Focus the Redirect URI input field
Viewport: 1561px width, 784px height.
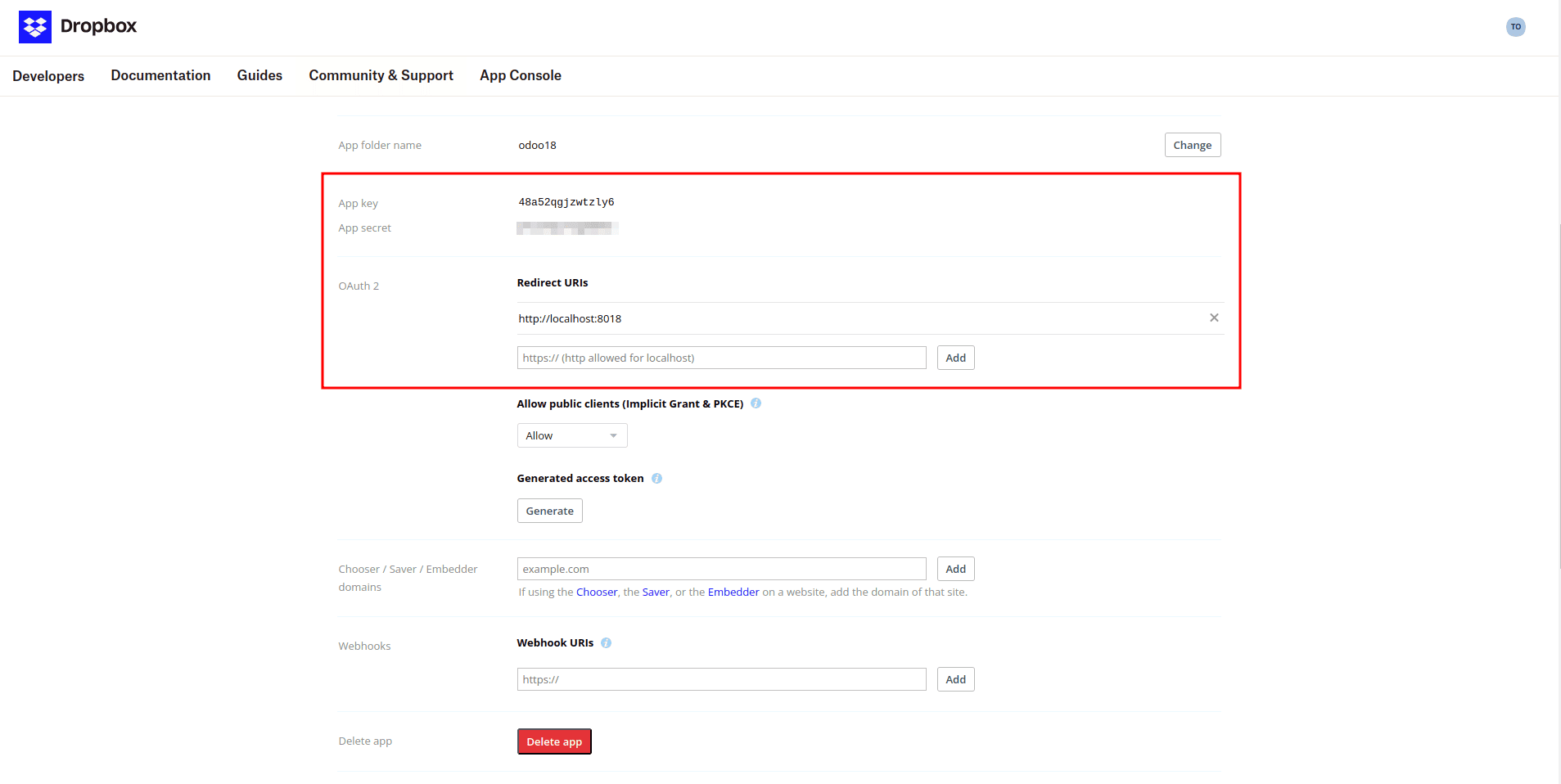click(x=721, y=358)
